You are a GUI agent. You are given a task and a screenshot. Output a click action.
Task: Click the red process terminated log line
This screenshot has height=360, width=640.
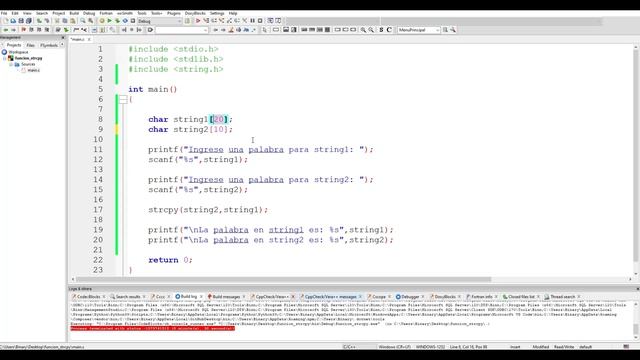153,328
